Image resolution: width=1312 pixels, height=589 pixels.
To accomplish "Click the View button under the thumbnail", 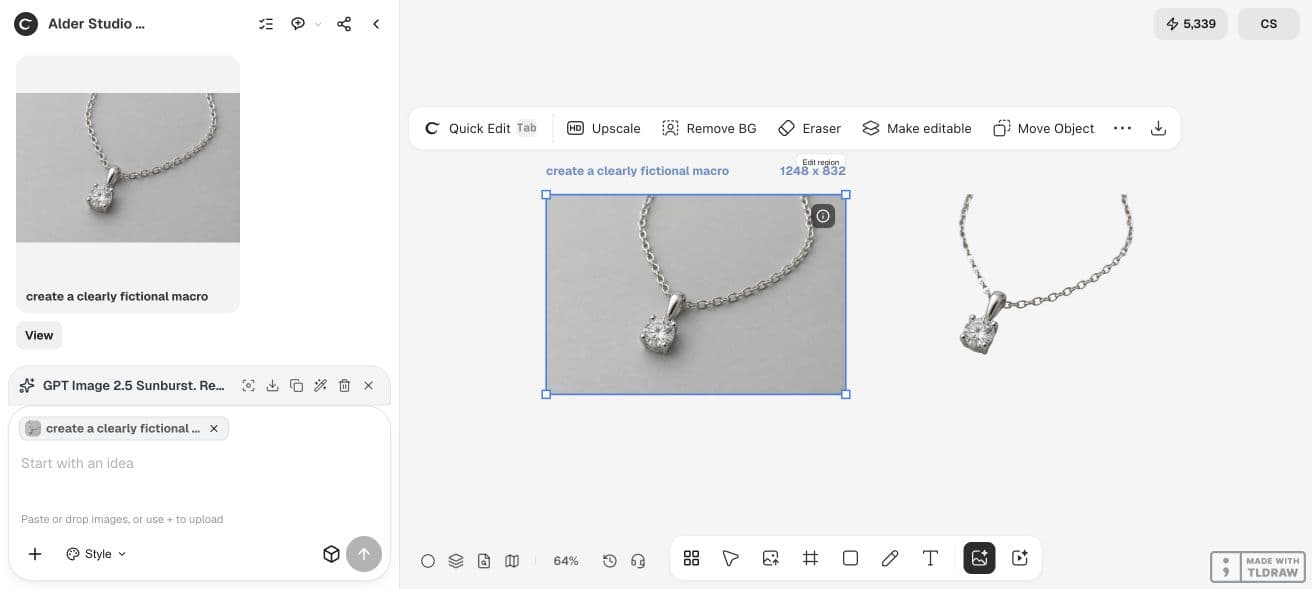I will [x=39, y=335].
